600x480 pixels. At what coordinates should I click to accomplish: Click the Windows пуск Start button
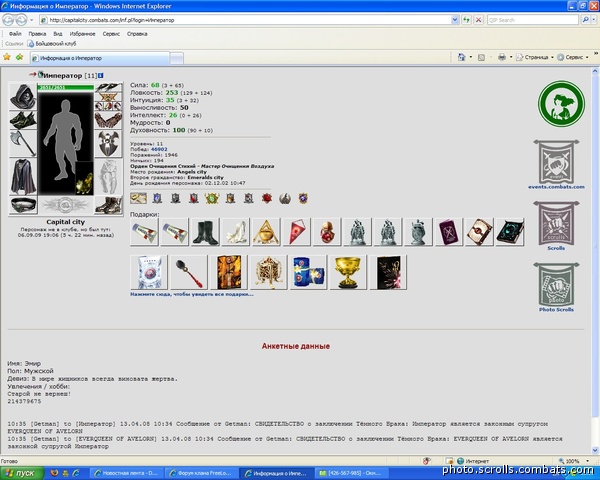(x=21, y=473)
